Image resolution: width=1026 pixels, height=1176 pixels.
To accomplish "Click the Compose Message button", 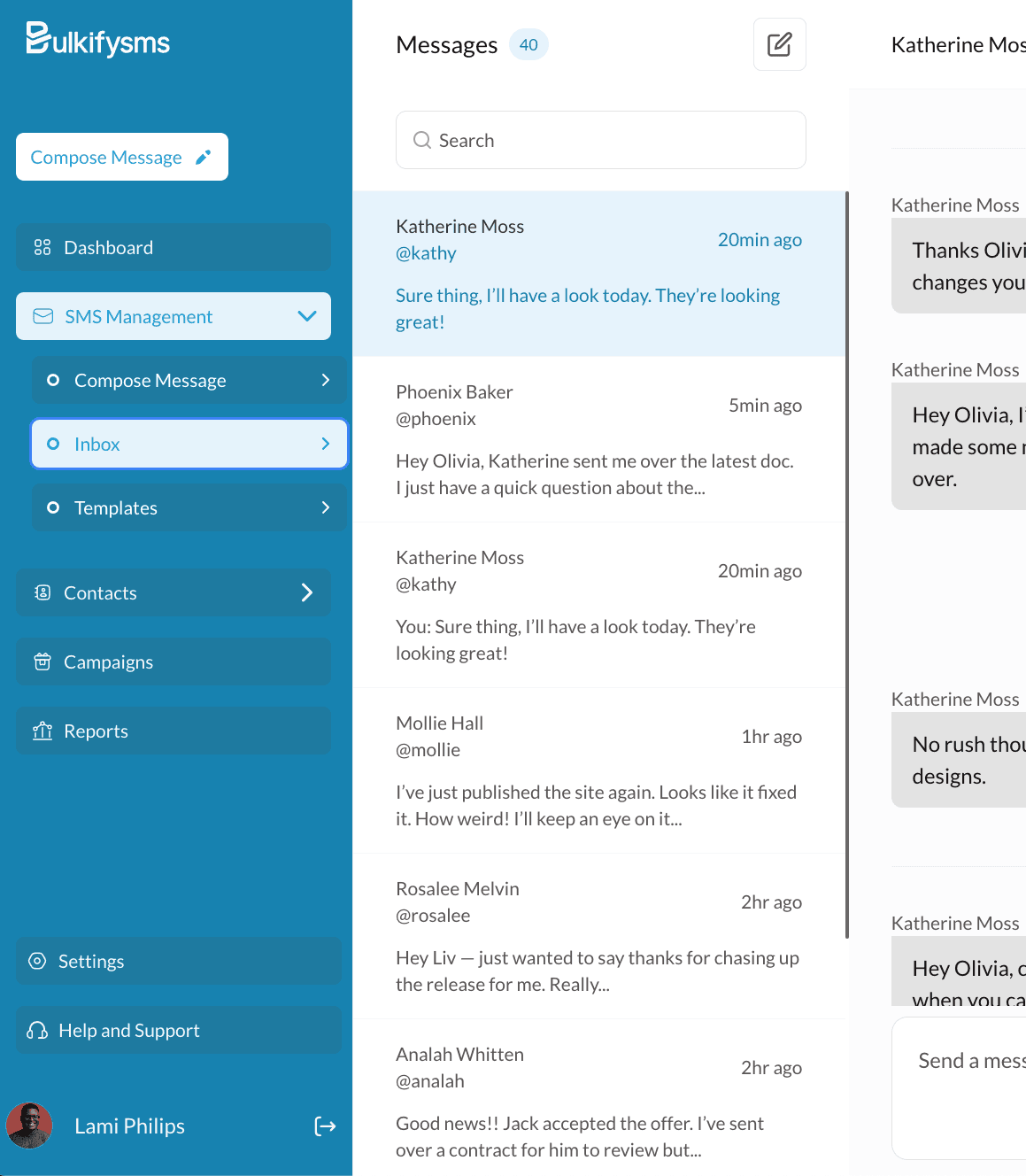I will pyautogui.click(x=122, y=157).
